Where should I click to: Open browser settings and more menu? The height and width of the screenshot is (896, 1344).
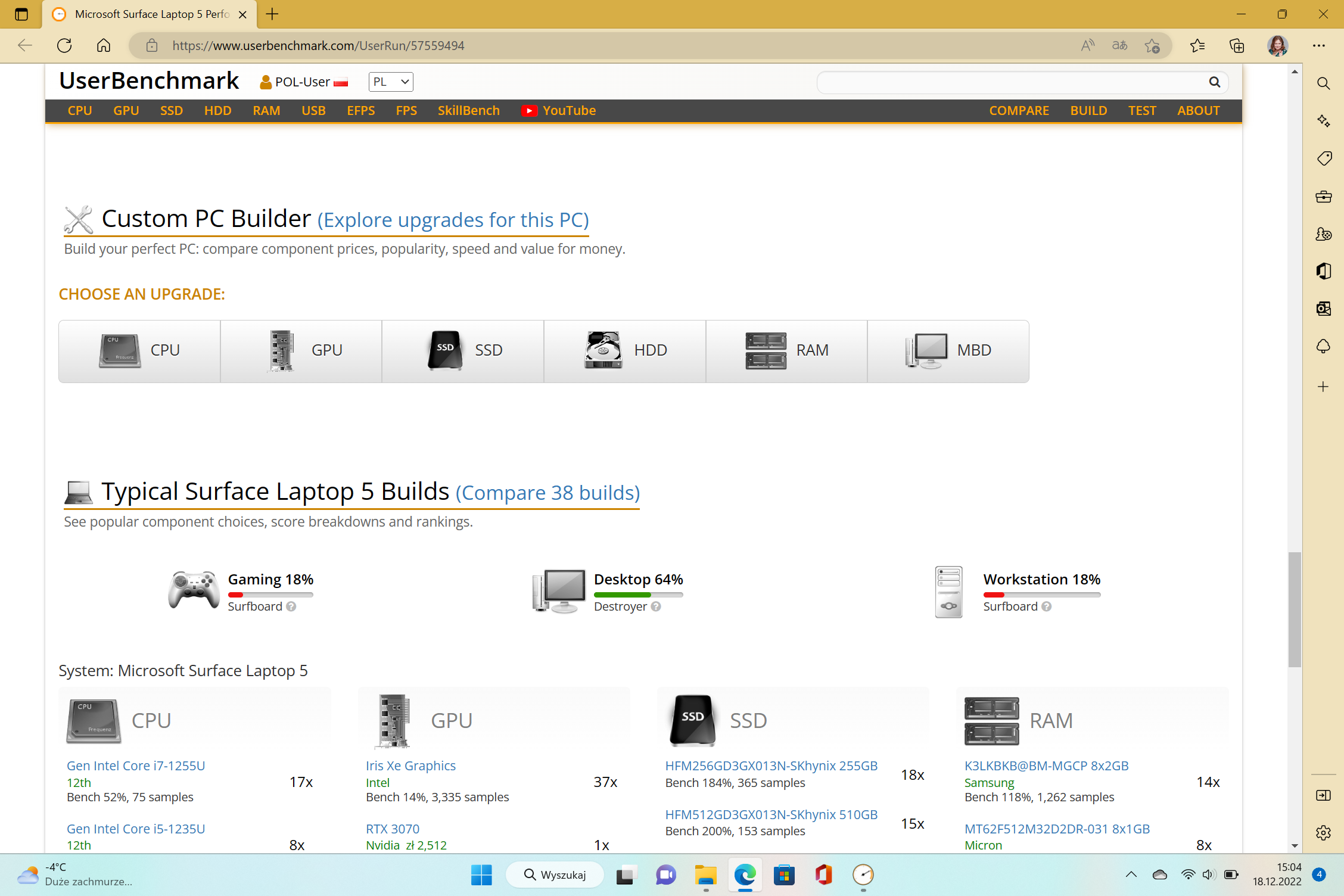(1319, 45)
